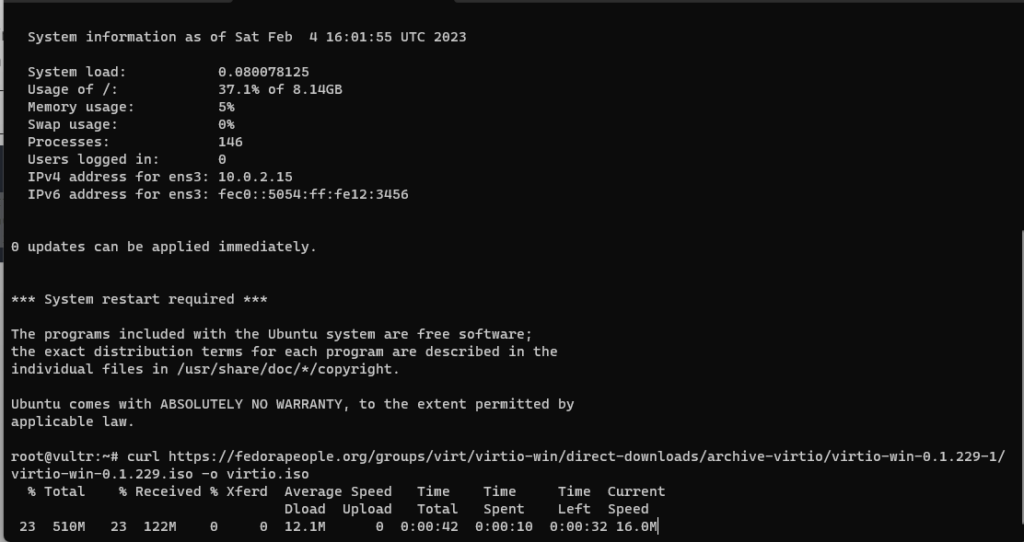
Task: Click the '0 updates can be applied immediately' line
Action: click(164, 247)
